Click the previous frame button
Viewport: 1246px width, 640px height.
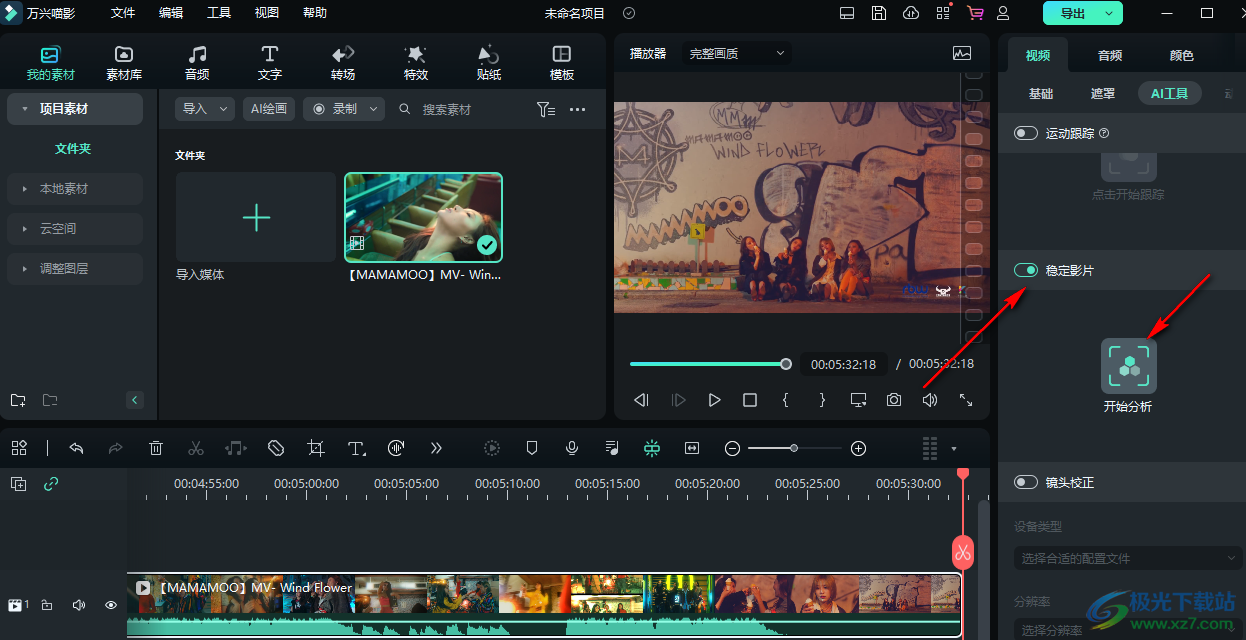pos(642,400)
